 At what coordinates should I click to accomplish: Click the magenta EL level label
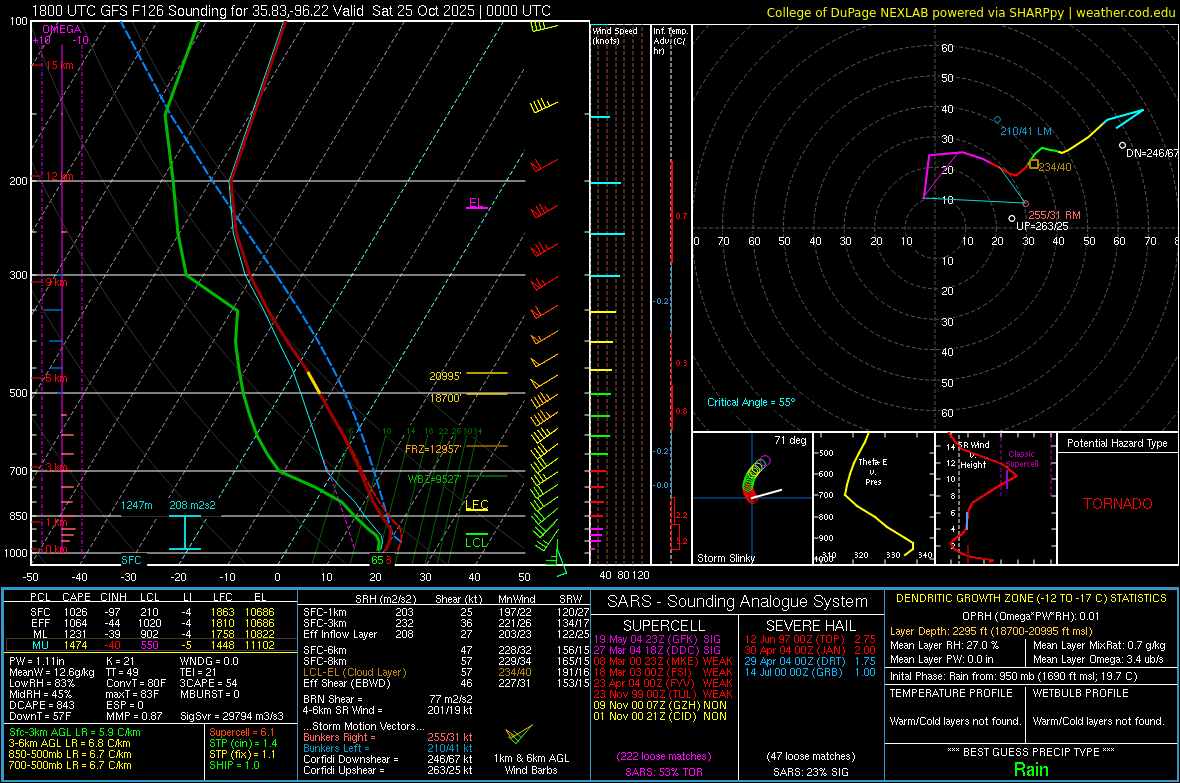476,203
